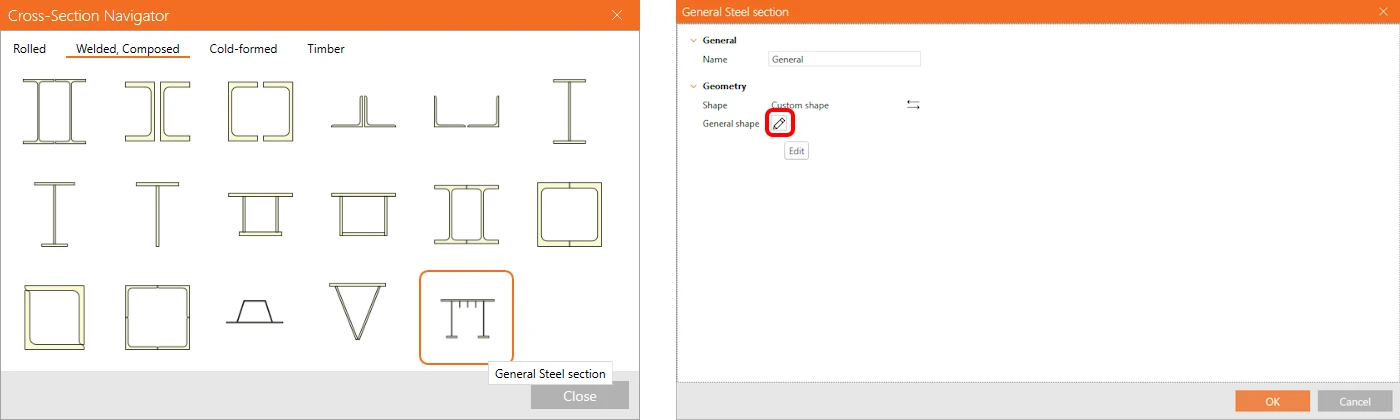
Task: Select the welded T section
Action: pos(157,214)
